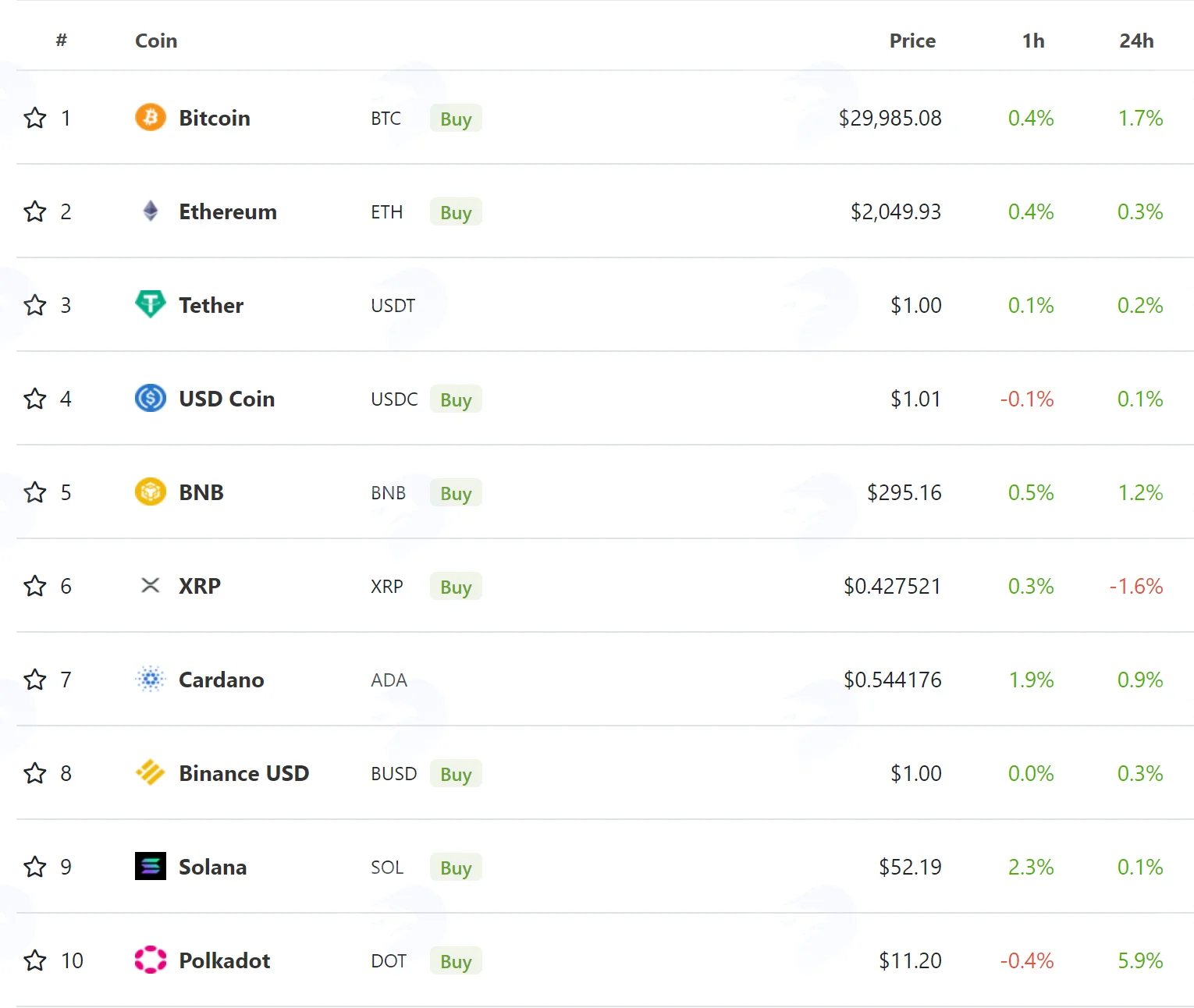The height and width of the screenshot is (1008, 1194).
Task: Star Polkadot as a favorite
Action: click(x=35, y=960)
